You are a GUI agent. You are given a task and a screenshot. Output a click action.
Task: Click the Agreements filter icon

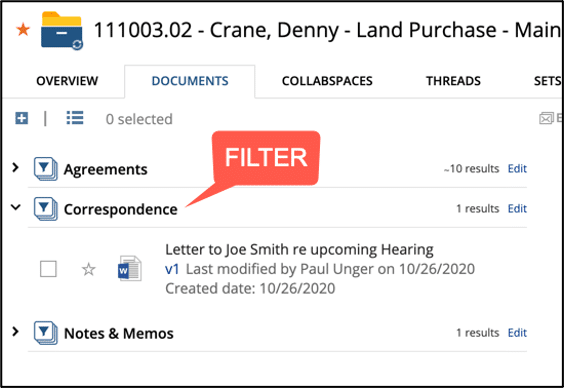(x=46, y=169)
